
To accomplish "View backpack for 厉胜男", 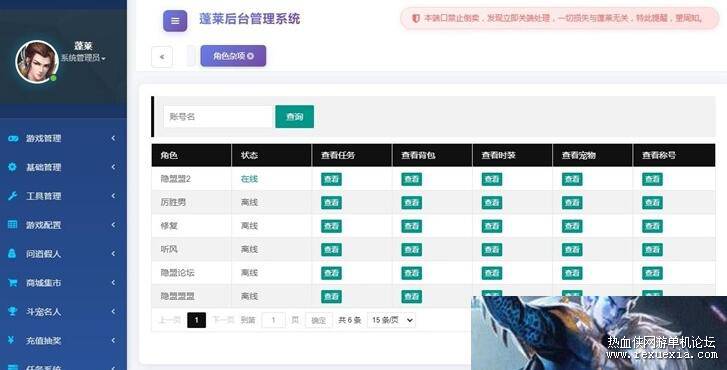I will [411, 203].
